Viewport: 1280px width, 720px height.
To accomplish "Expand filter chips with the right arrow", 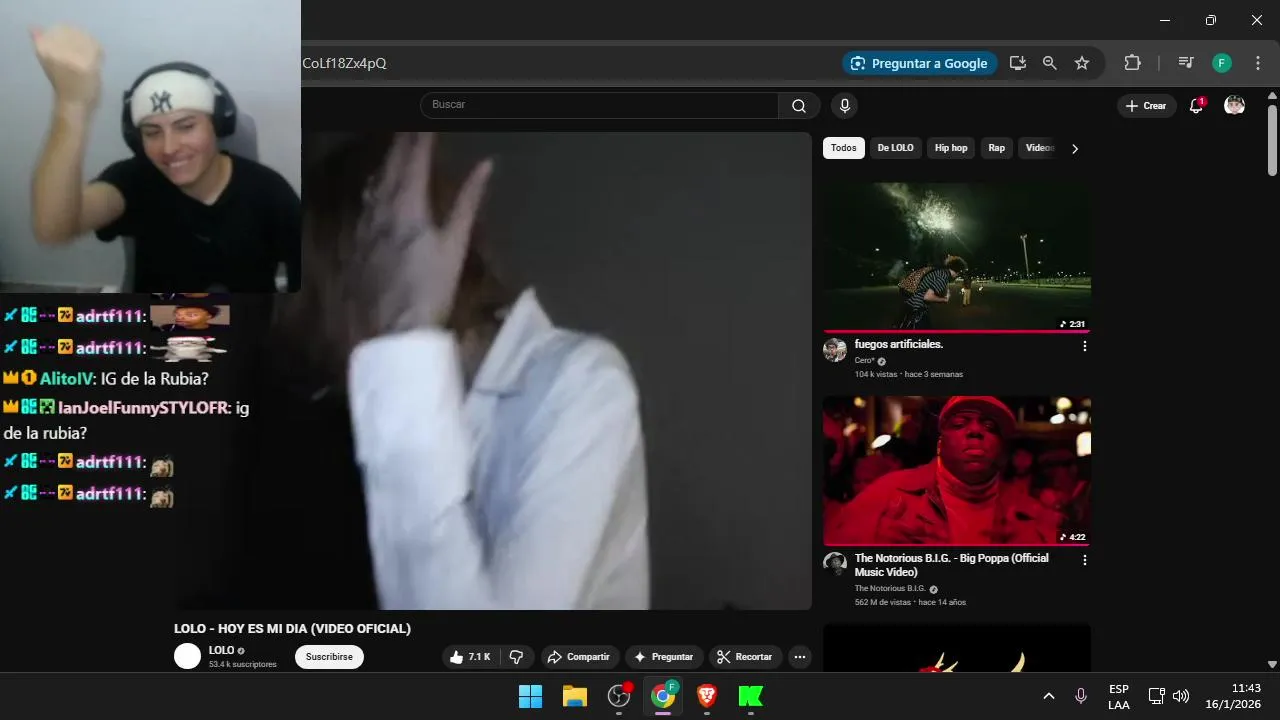I will (x=1075, y=149).
